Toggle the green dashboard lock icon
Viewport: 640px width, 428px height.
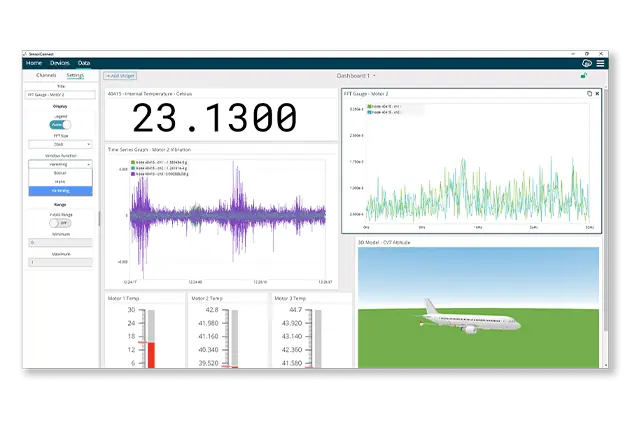584,75
